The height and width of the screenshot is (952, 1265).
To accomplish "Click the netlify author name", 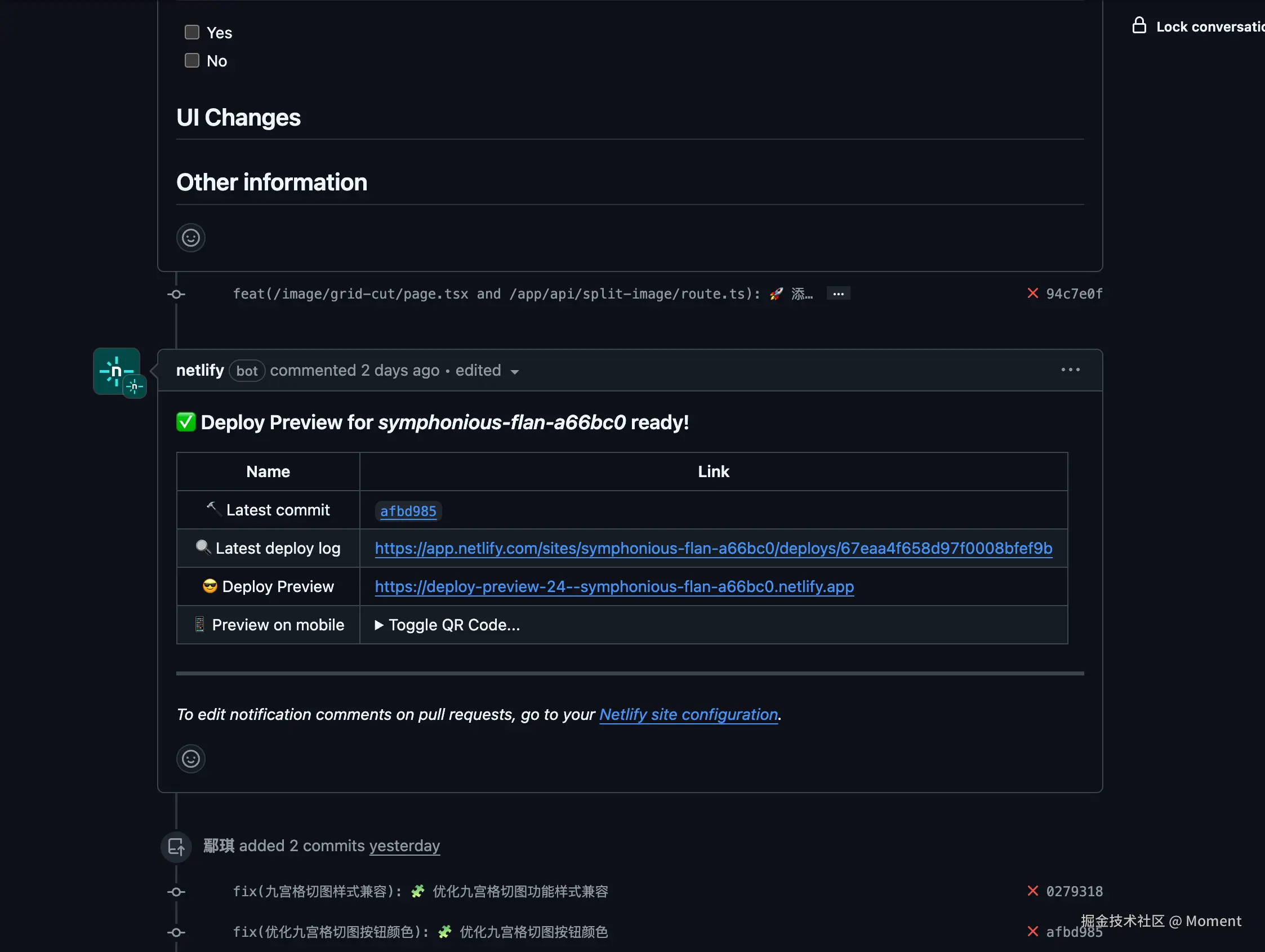I will pyautogui.click(x=199, y=370).
